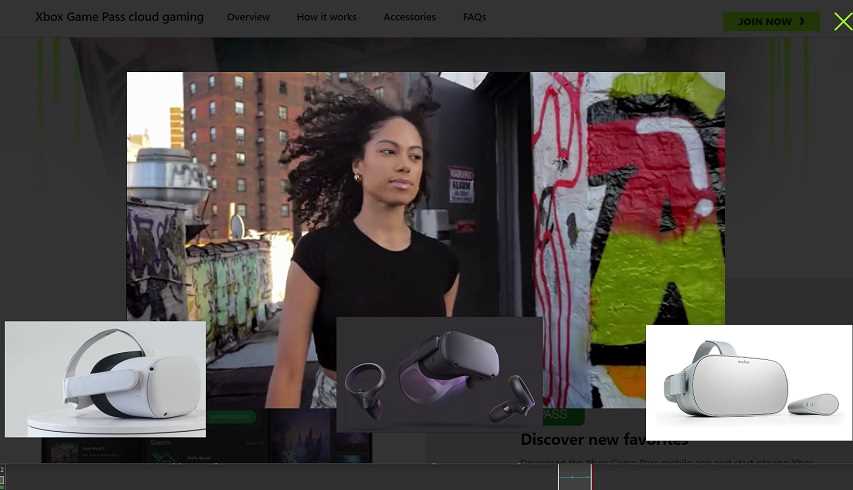Screen dimensions: 853x490
Task: Select the black Oculus Quest with controllers image
Action: point(439,374)
